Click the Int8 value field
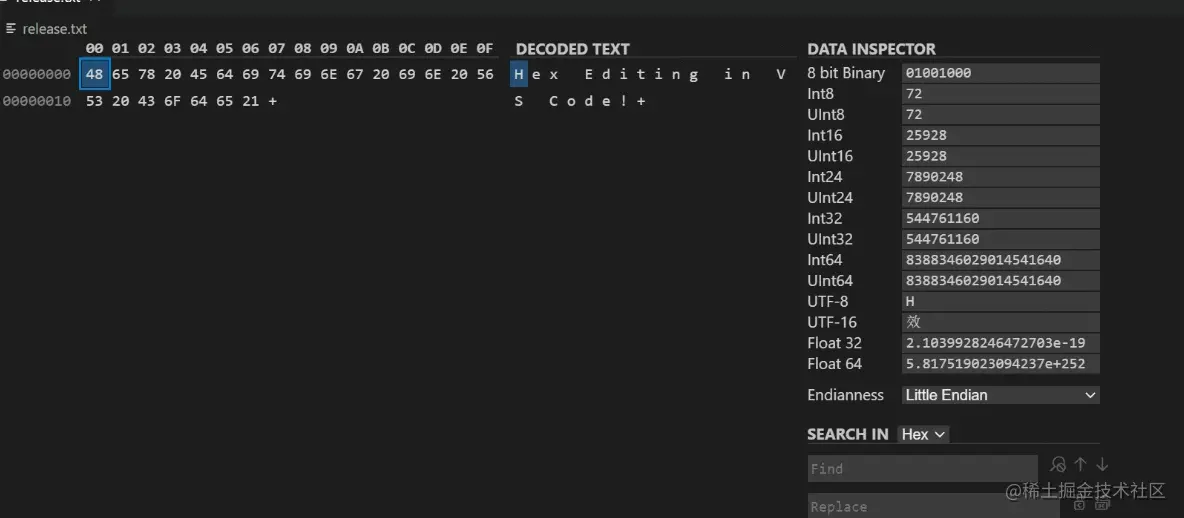 tap(1001, 94)
